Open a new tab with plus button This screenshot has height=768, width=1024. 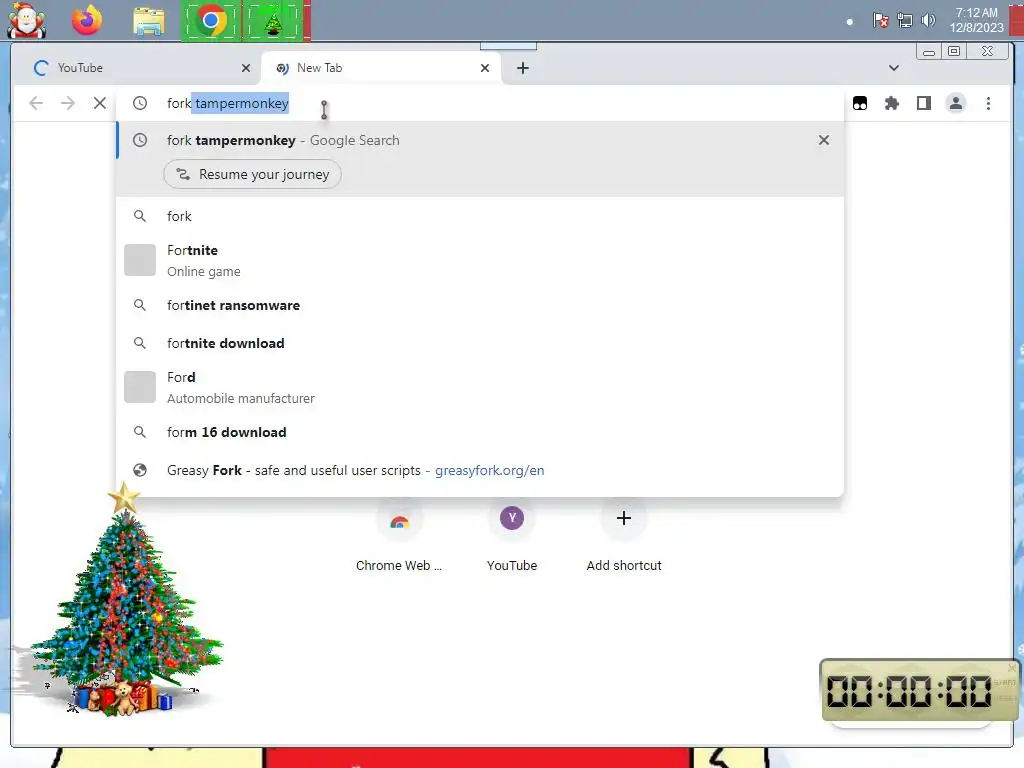pos(522,68)
